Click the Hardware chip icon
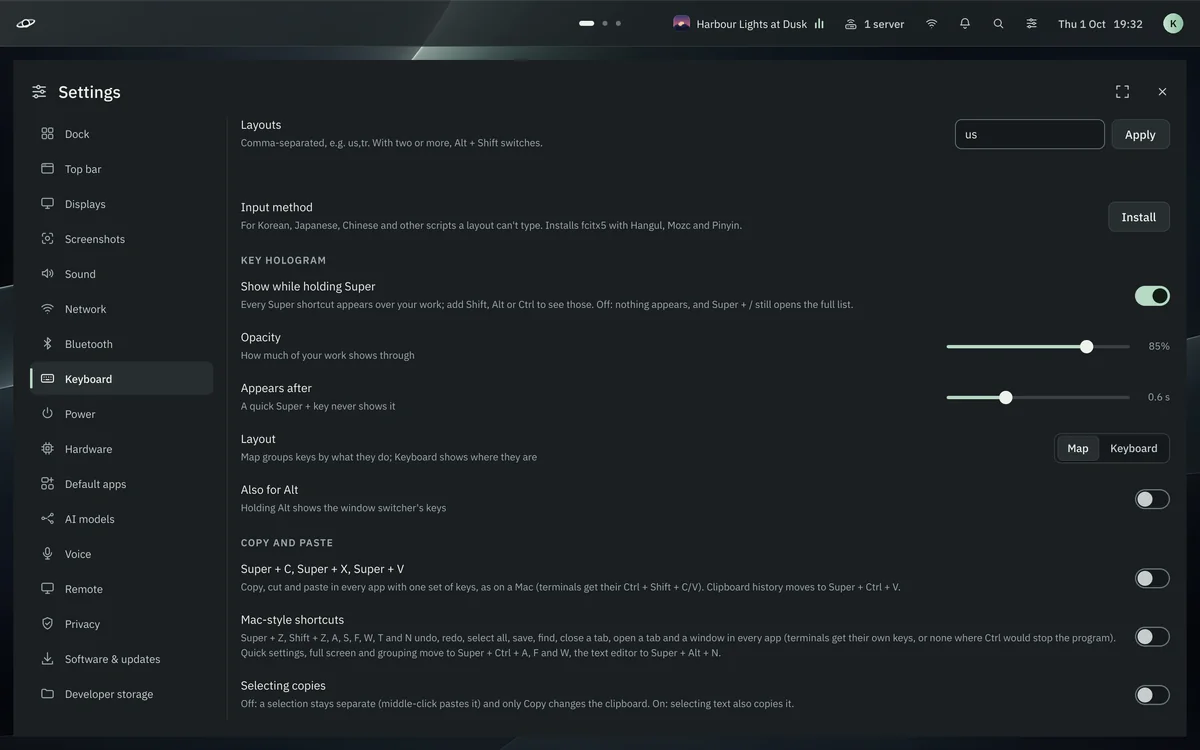This screenshot has height=750, width=1200. [x=47, y=449]
